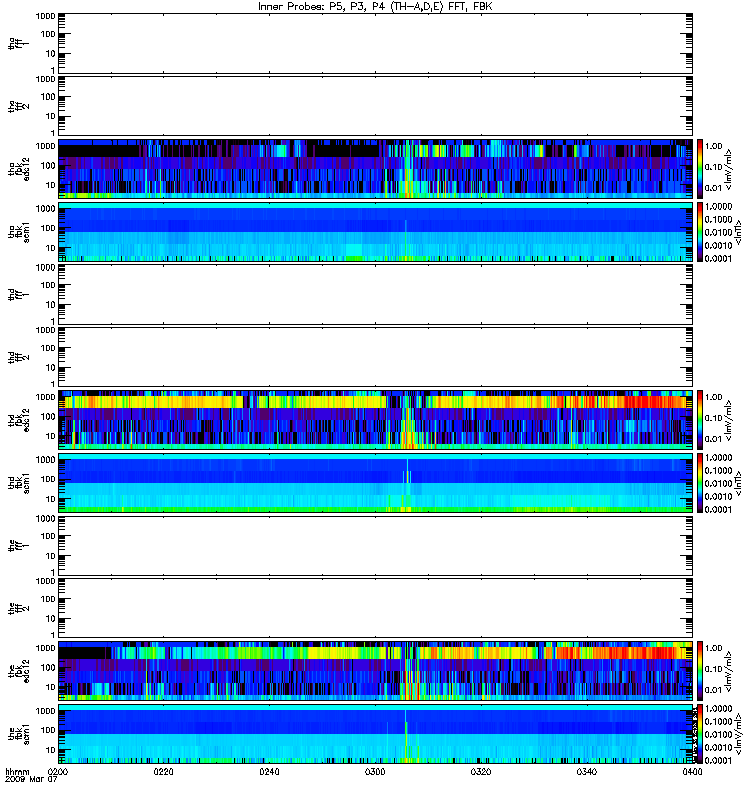Click the 0220 time axis label
The width and height of the screenshot is (750, 800).
(x=163, y=771)
